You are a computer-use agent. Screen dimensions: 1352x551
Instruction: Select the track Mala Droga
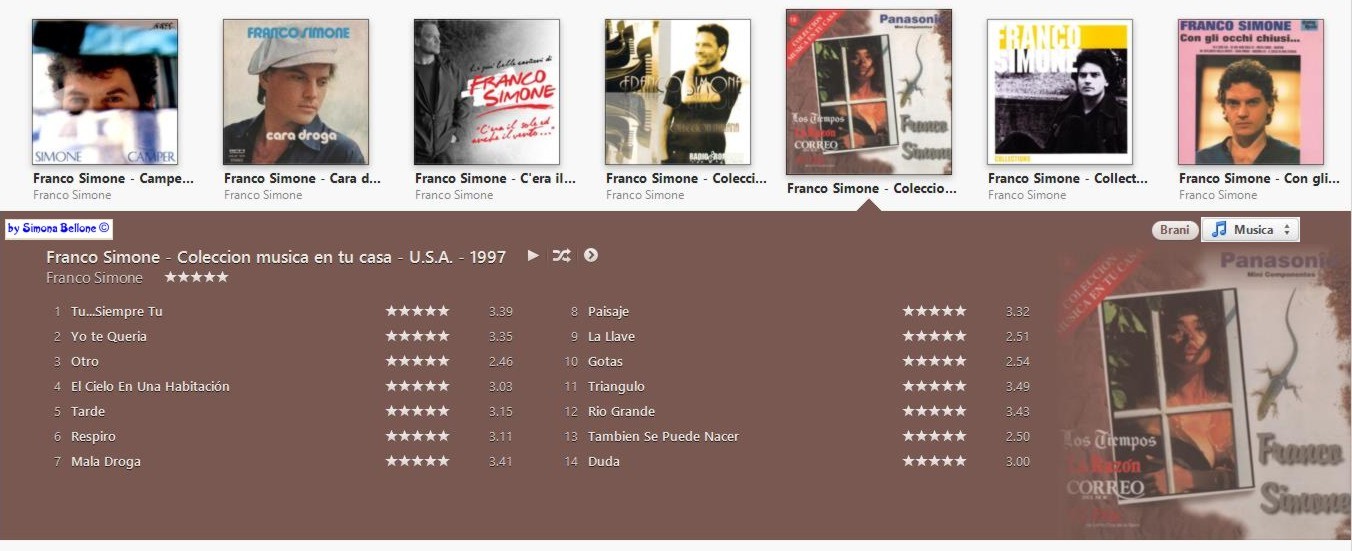[106, 461]
